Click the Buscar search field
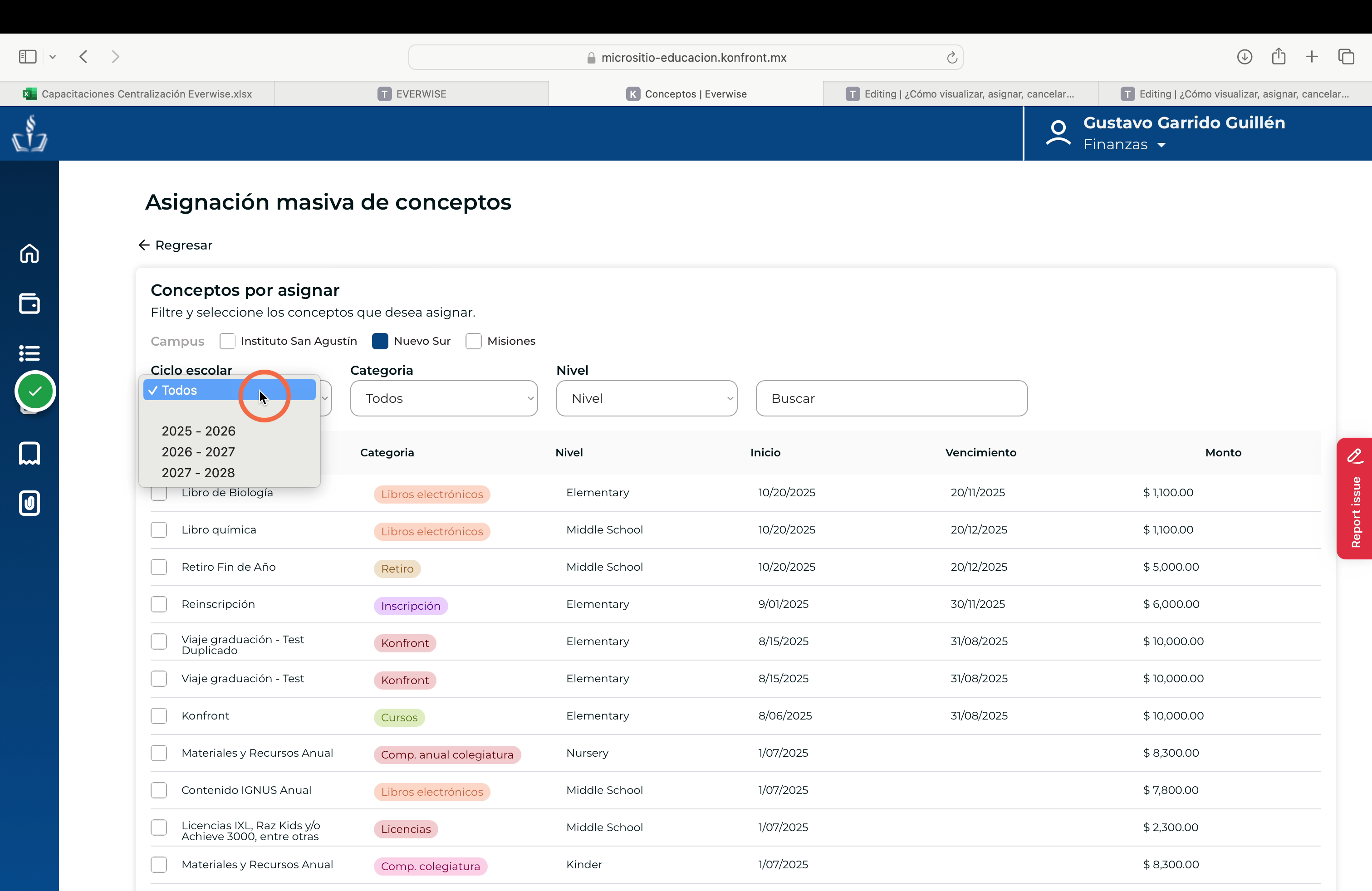This screenshot has width=1372, height=891. click(891, 398)
